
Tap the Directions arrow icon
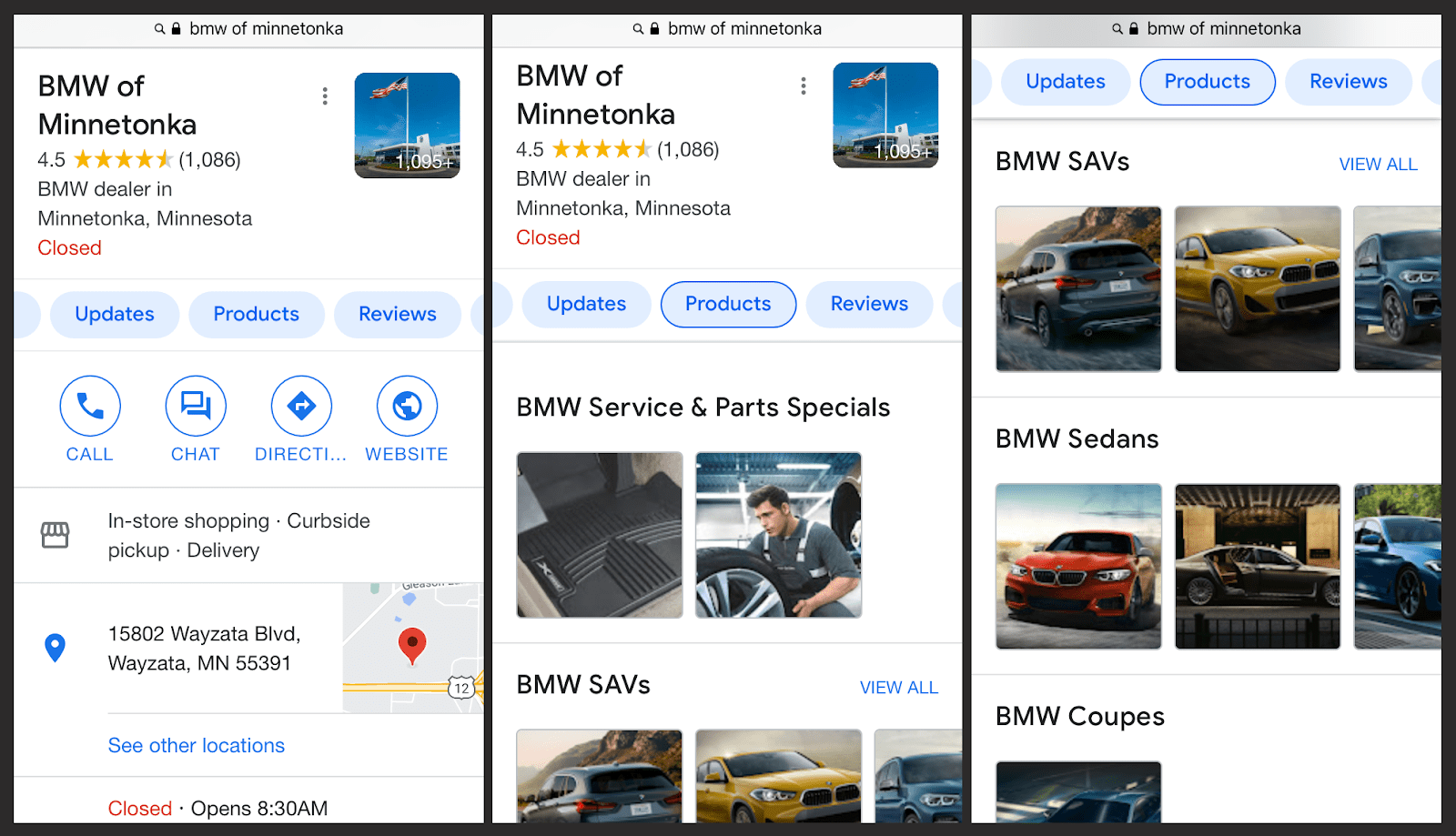coord(301,406)
